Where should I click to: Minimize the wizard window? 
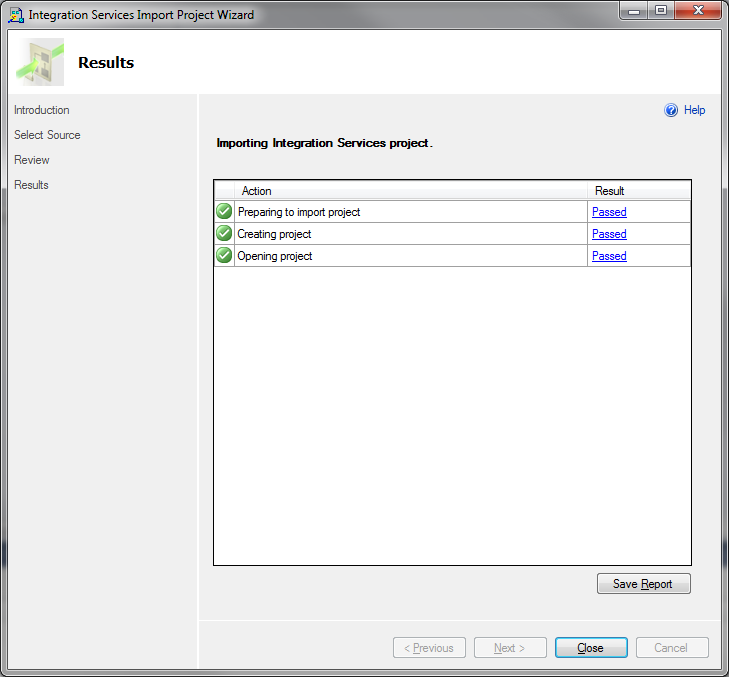tap(634, 10)
